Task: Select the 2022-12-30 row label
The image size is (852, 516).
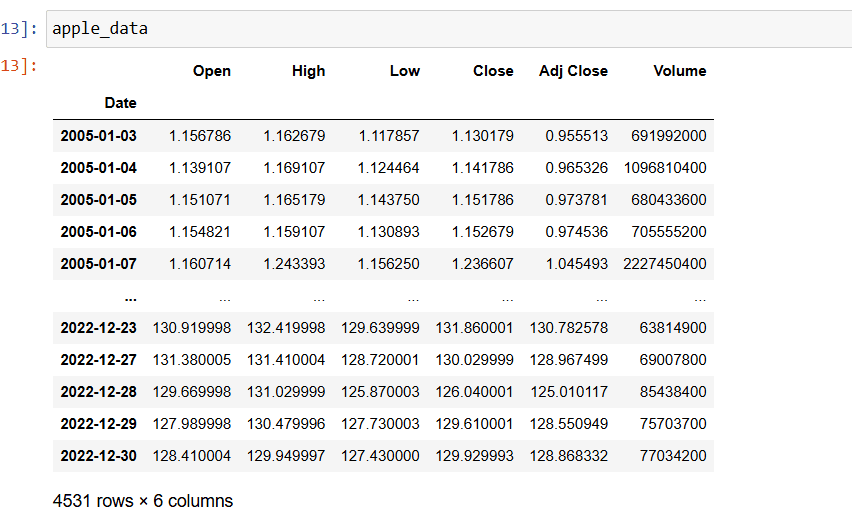Action: coord(98,456)
